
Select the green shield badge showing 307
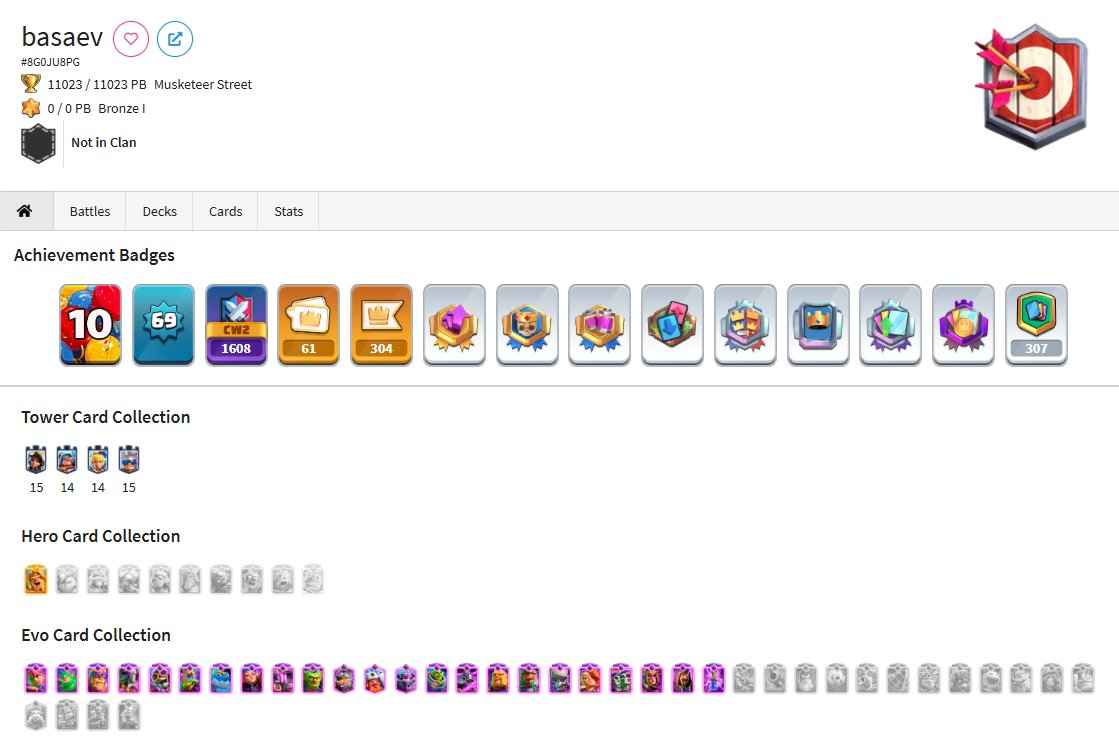click(1036, 325)
